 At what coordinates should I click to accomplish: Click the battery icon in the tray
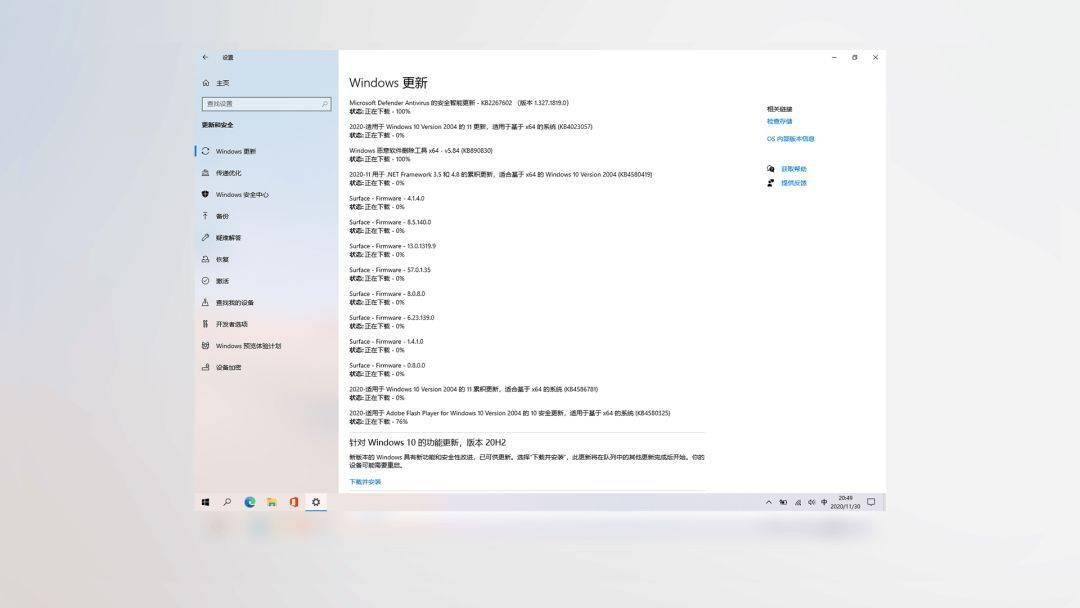coord(783,503)
